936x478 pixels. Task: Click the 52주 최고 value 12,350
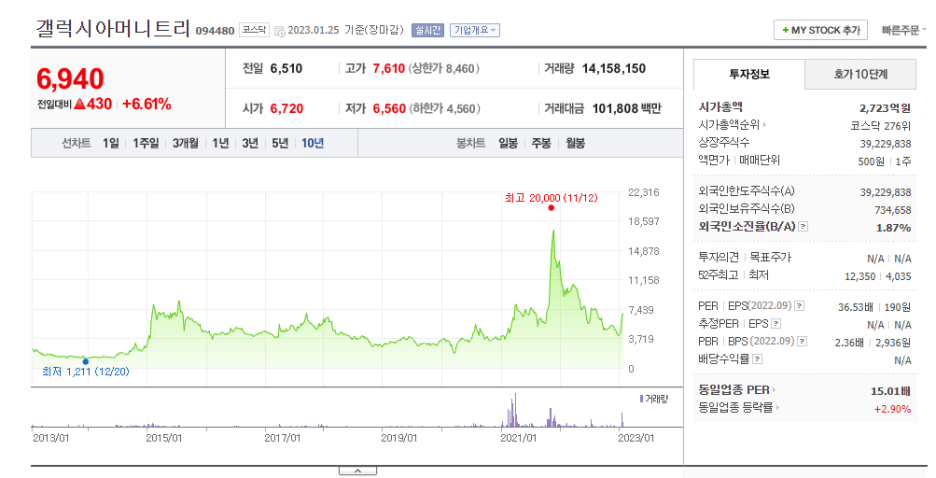pos(860,276)
